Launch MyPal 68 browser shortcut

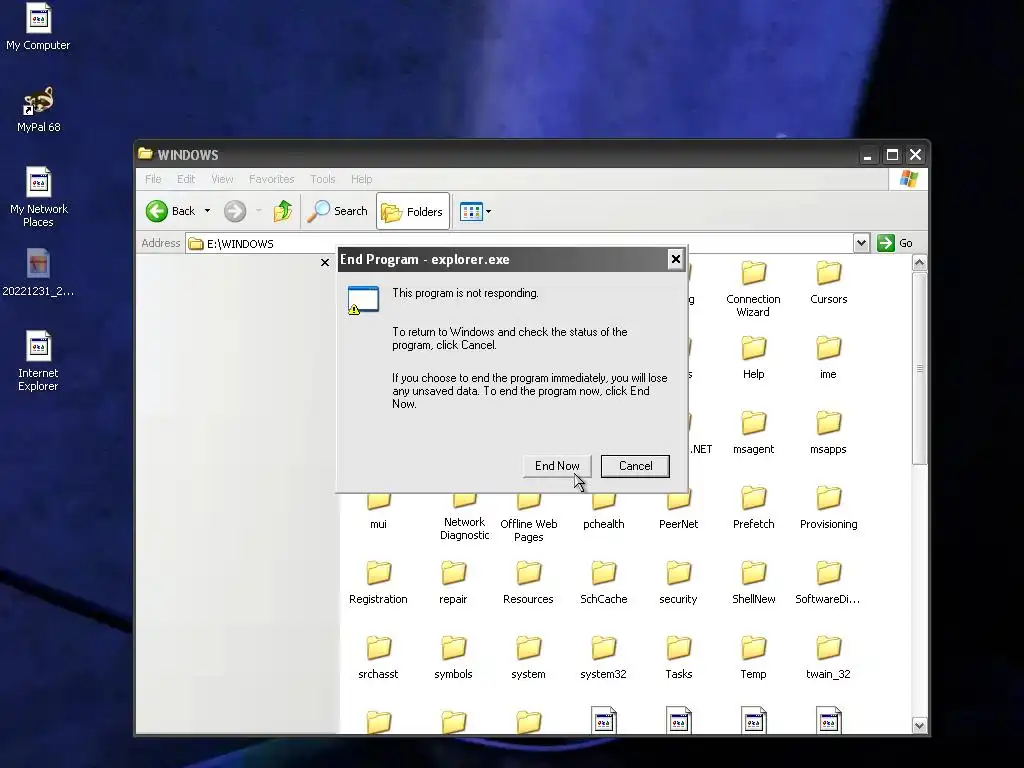coord(38,110)
